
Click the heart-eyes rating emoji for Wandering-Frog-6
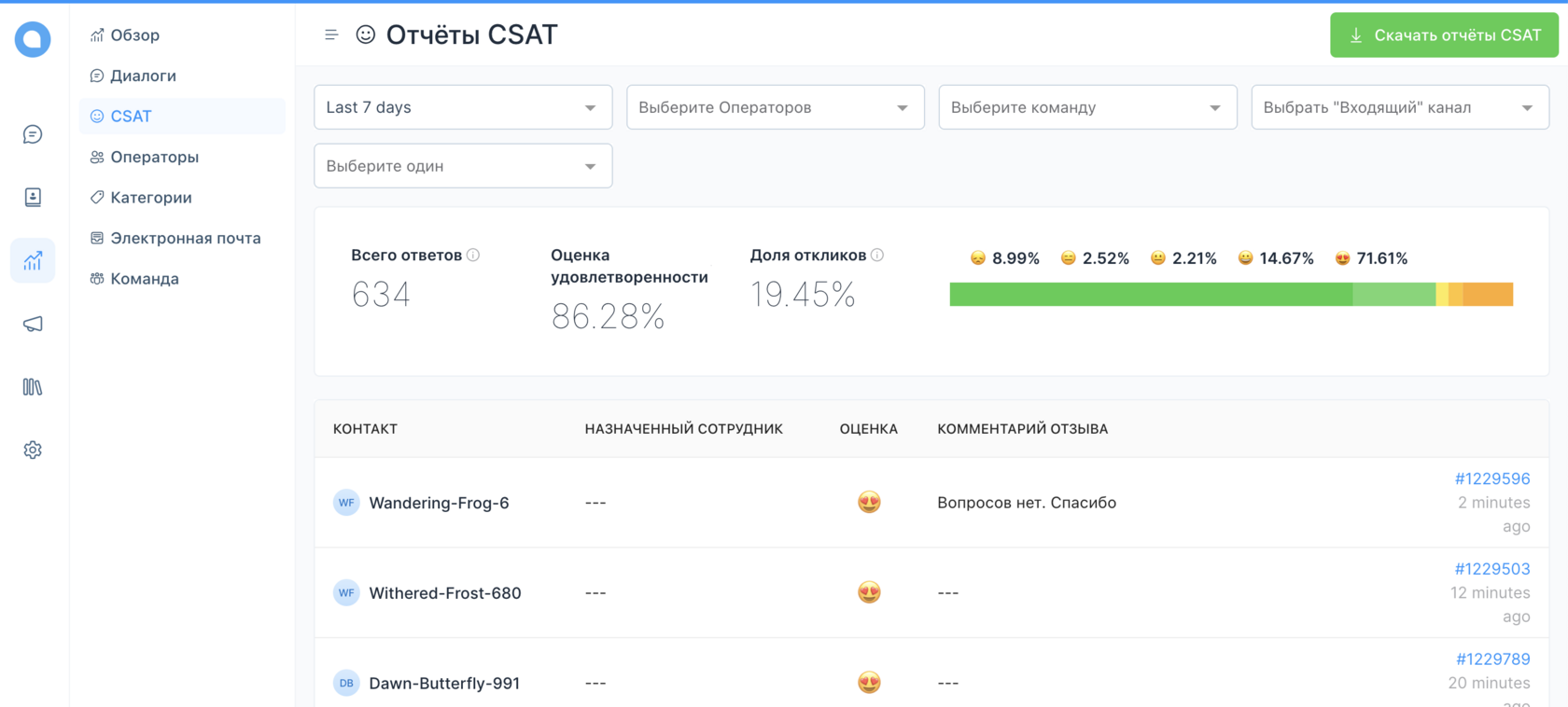(869, 502)
